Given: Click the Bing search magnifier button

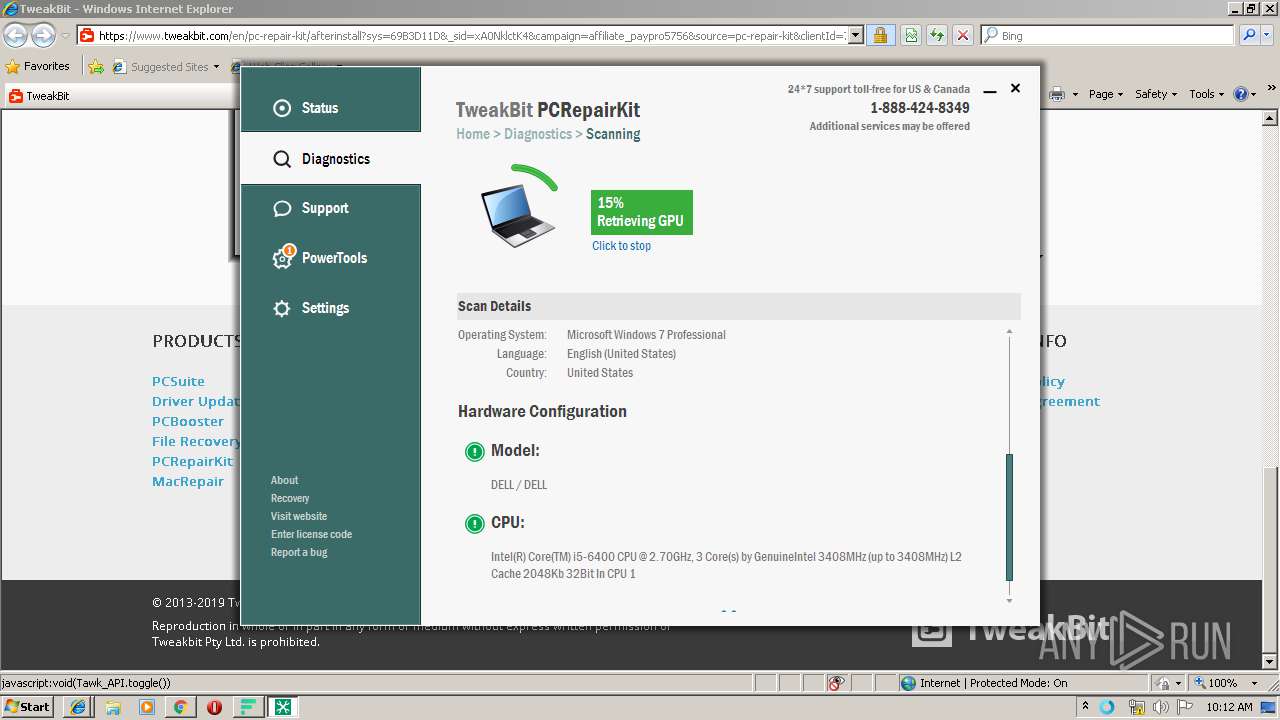Looking at the screenshot, I should click(1249, 35).
